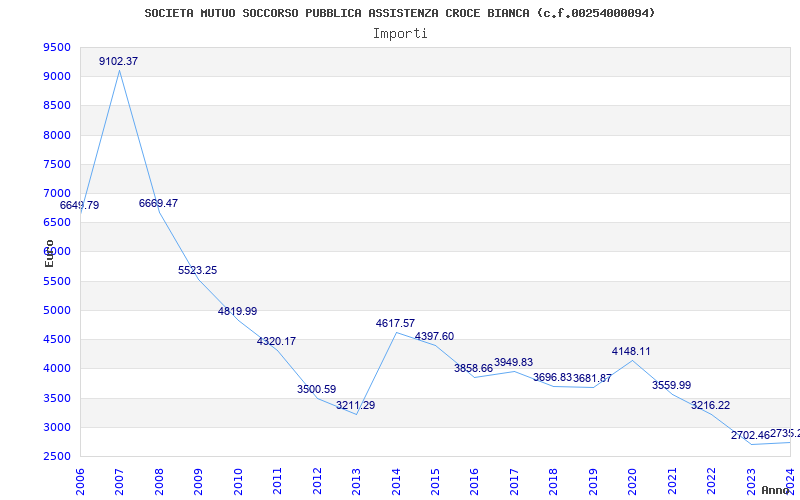Click the 2010 x-axis year label
The width and height of the screenshot is (800, 500).
(238, 481)
